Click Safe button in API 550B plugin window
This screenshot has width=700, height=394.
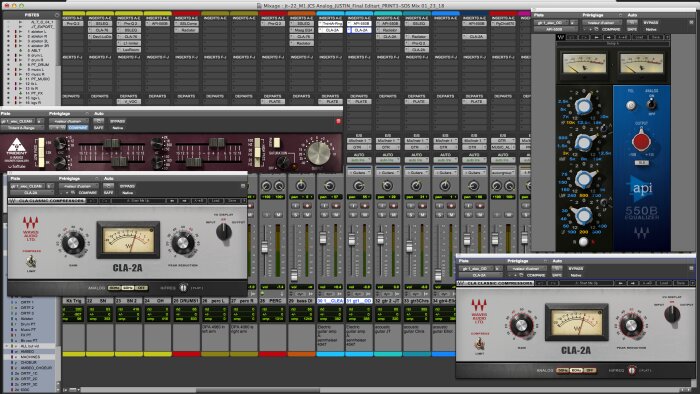click(632, 29)
